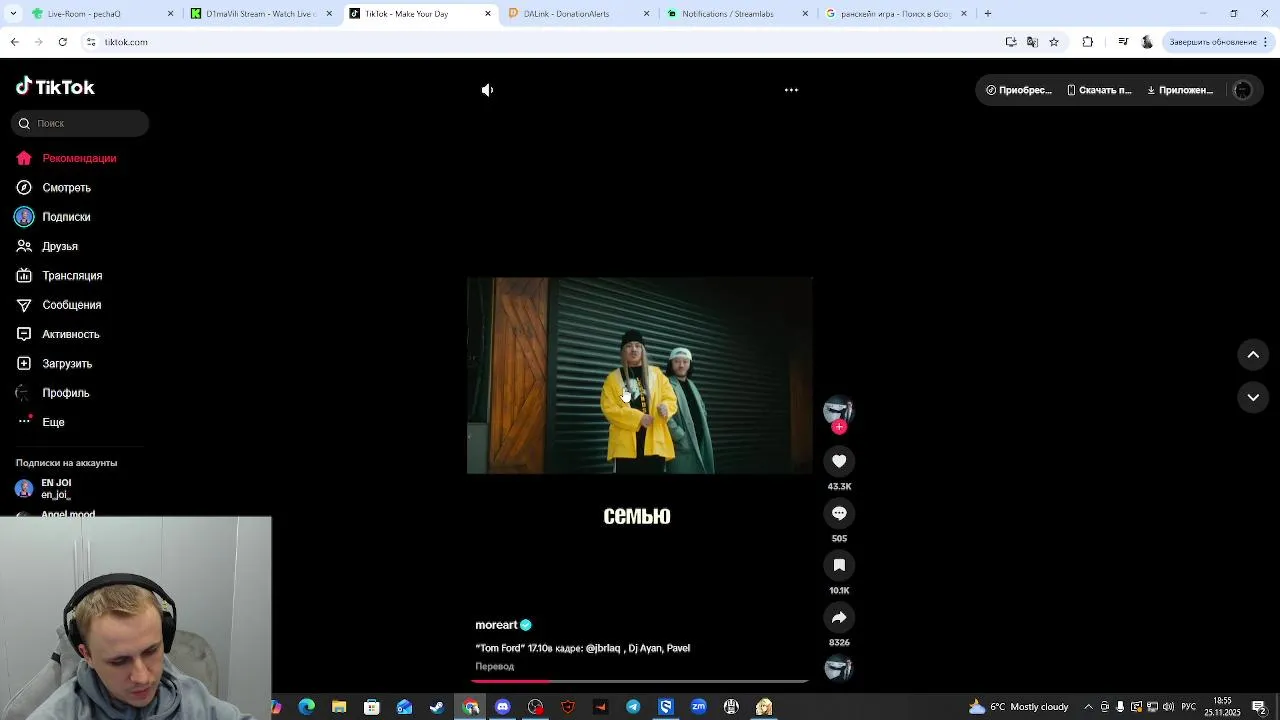This screenshot has width=1280, height=720.
Task: Seek on the video progress bar
Action: pyautogui.click(x=640, y=681)
